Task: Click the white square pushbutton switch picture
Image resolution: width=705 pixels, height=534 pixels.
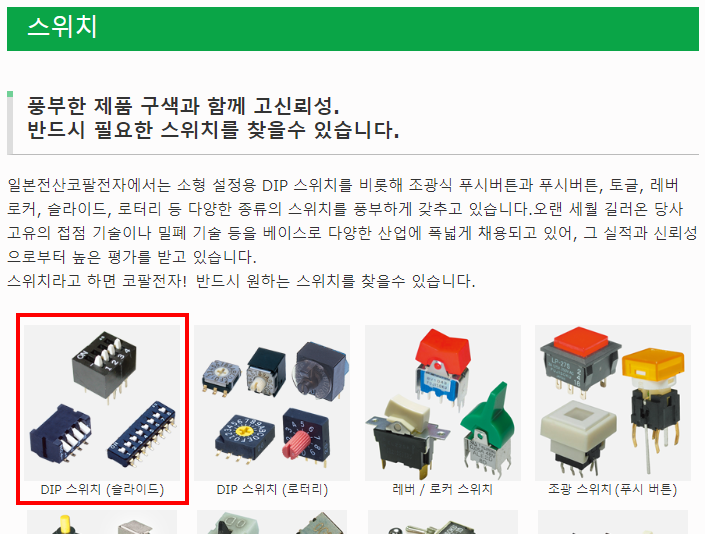Action: 578,435
